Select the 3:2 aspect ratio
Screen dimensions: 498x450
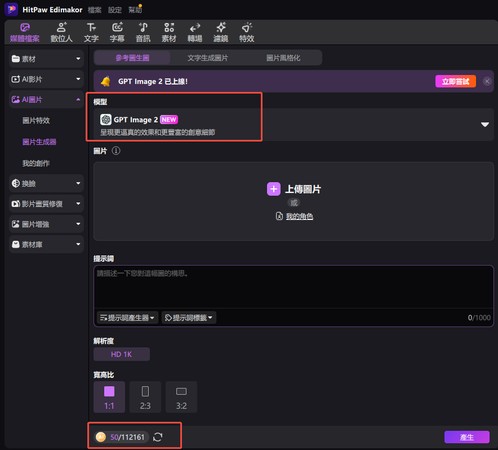click(x=181, y=397)
